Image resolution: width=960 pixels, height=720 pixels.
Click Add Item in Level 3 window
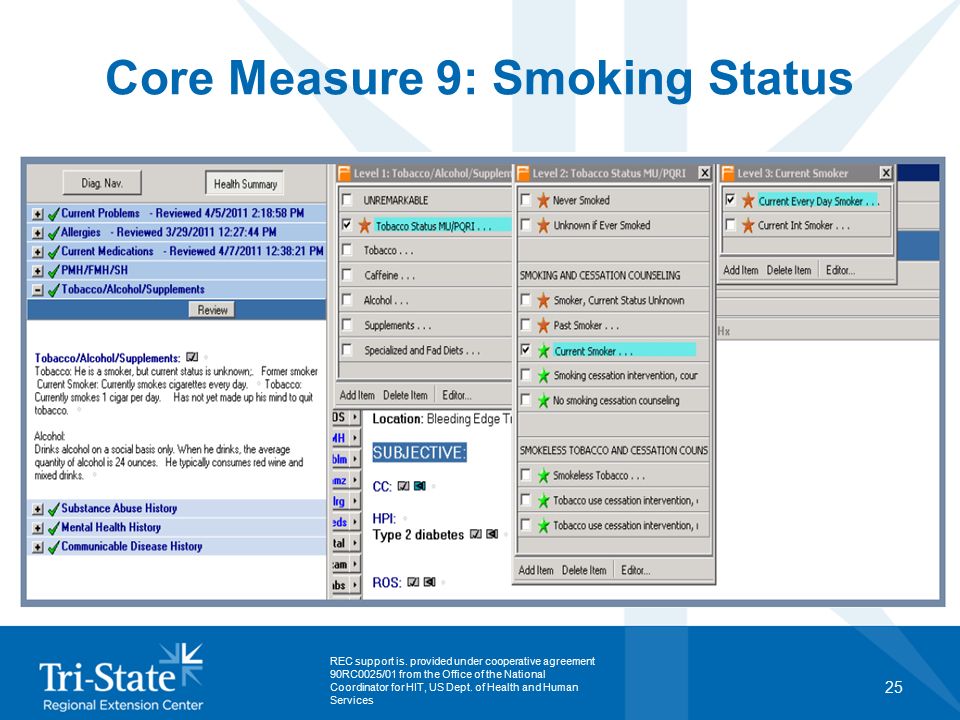click(741, 270)
